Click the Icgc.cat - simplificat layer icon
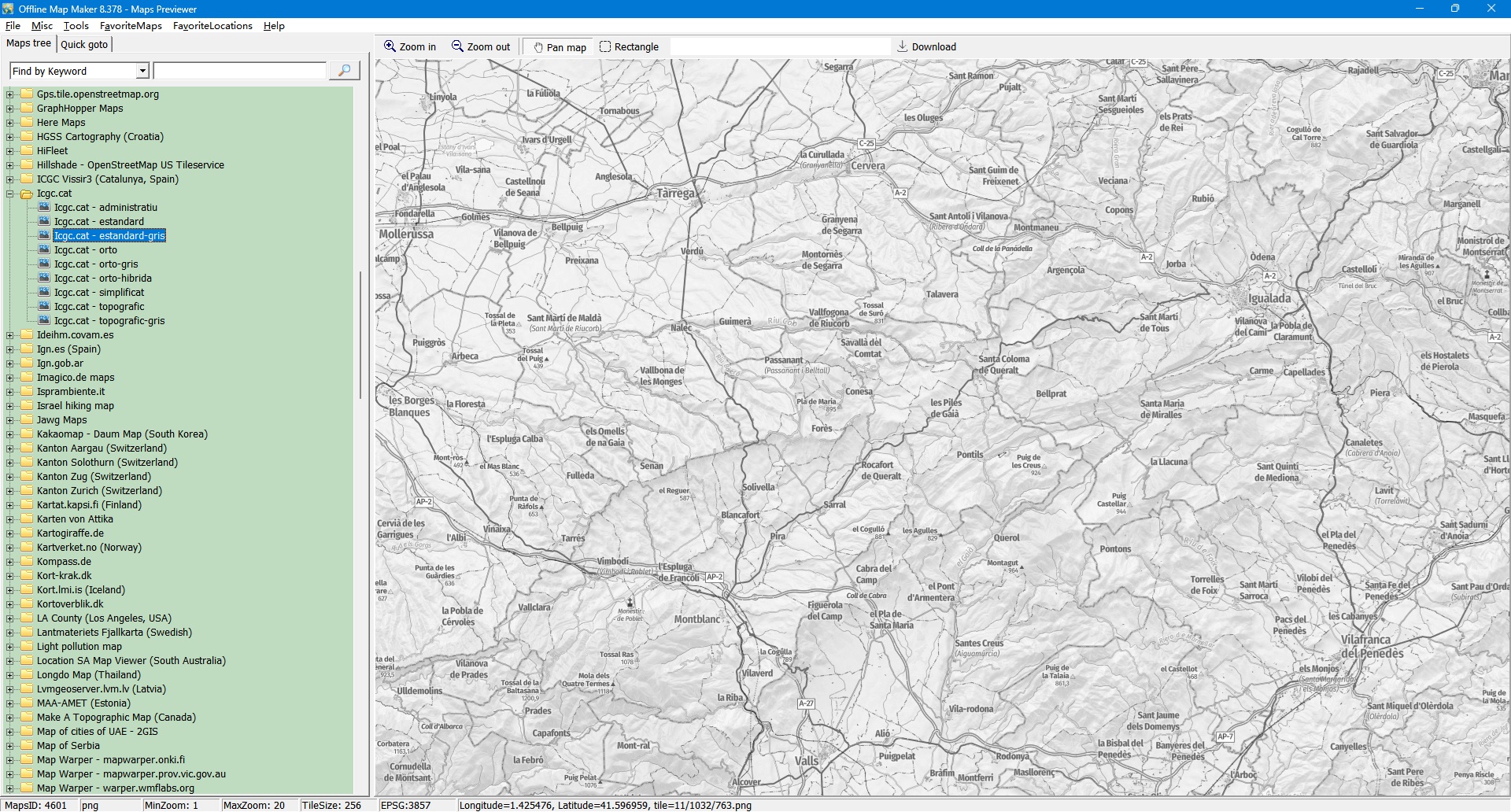The width and height of the screenshot is (1511, 812). click(44, 293)
